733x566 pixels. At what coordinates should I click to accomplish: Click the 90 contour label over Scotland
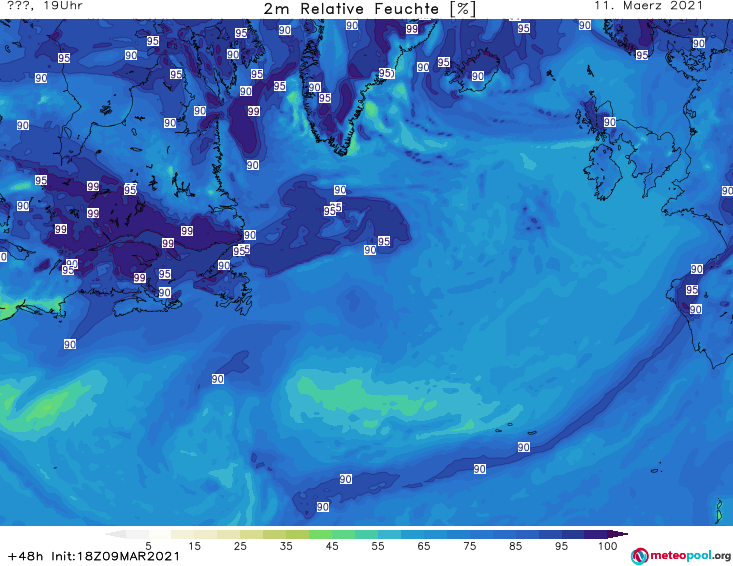[610, 122]
